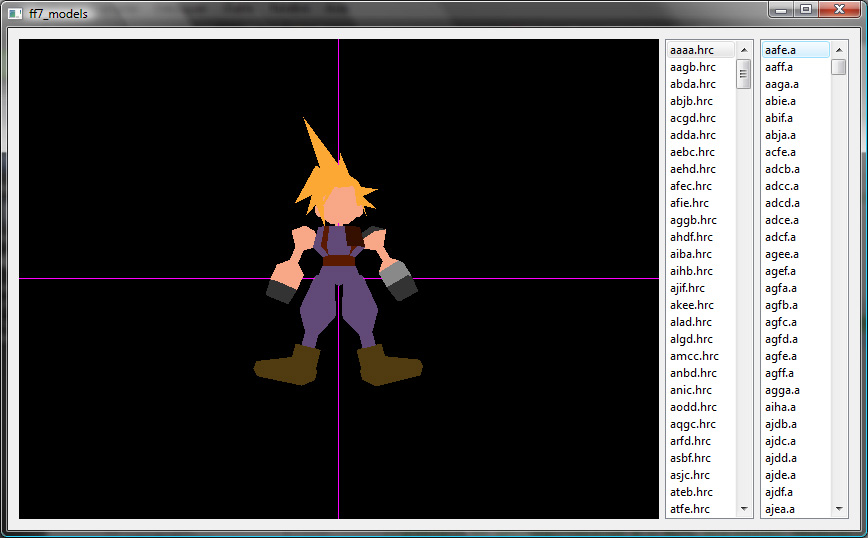The image size is (868, 538).
Task: Load the aehd.hrc model
Action: pos(701,169)
